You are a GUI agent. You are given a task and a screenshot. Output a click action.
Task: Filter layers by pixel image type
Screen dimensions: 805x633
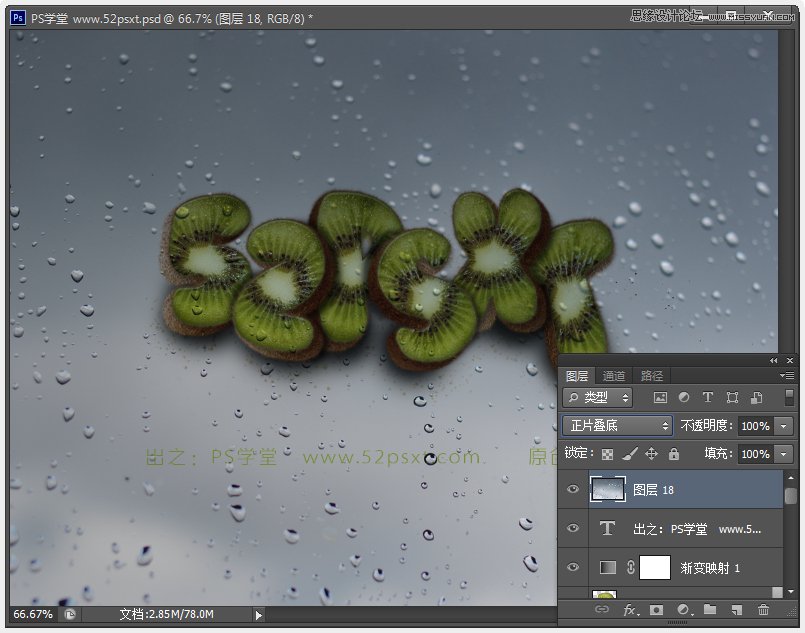(x=660, y=398)
